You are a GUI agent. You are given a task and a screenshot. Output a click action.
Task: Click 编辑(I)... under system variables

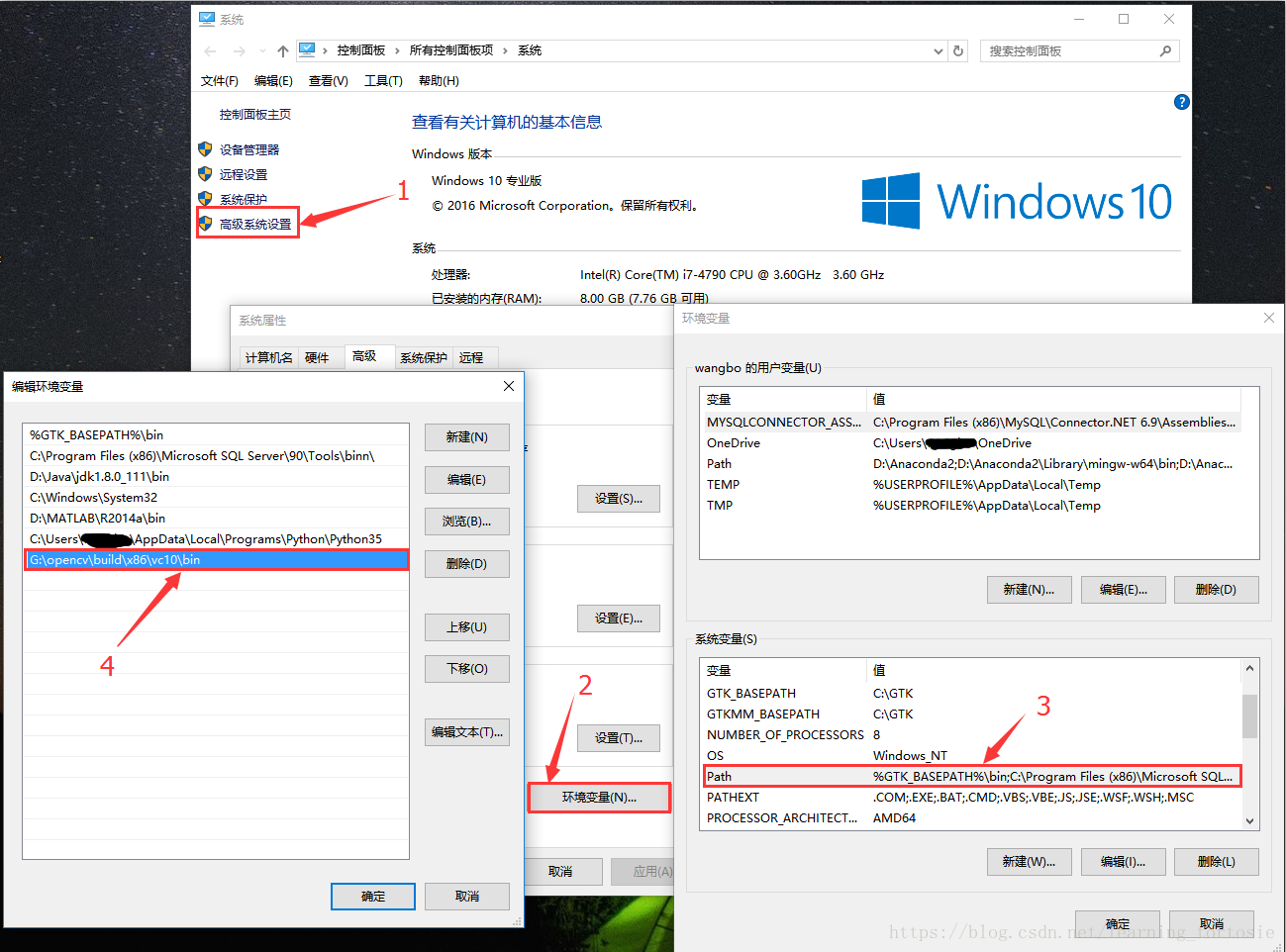(1124, 862)
